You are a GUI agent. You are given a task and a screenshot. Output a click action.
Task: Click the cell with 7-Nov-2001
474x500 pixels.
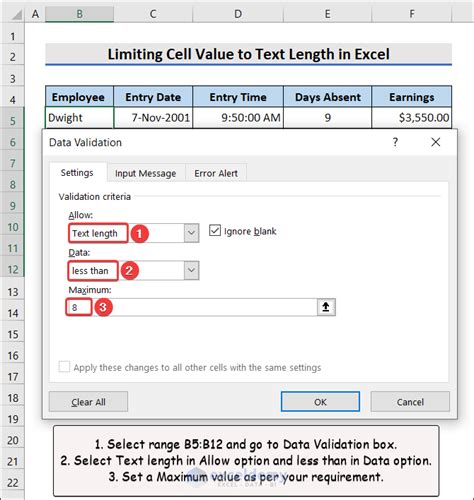(153, 117)
